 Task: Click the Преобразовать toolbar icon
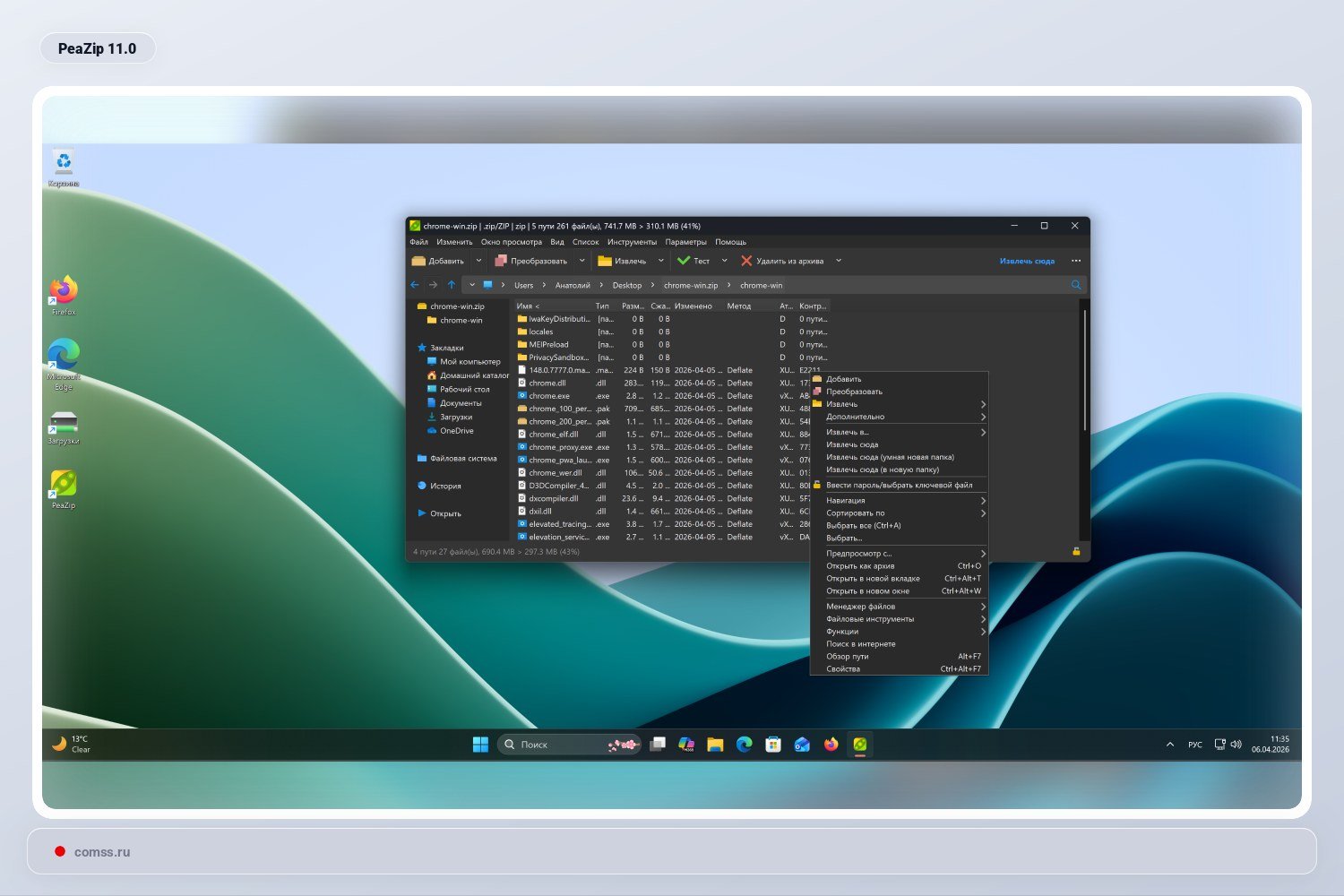point(501,262)
